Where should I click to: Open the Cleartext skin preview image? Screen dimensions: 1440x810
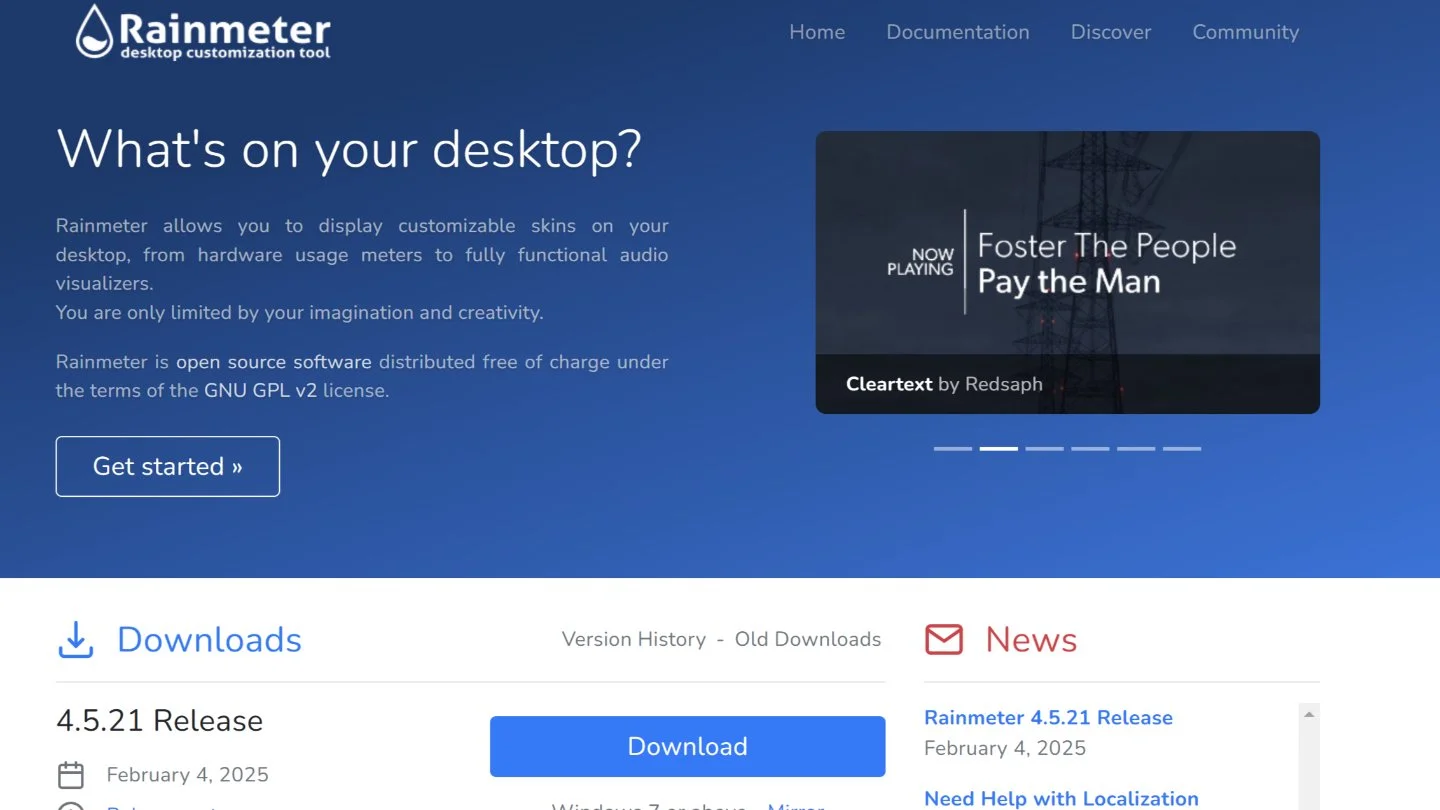coord(1068,272)
